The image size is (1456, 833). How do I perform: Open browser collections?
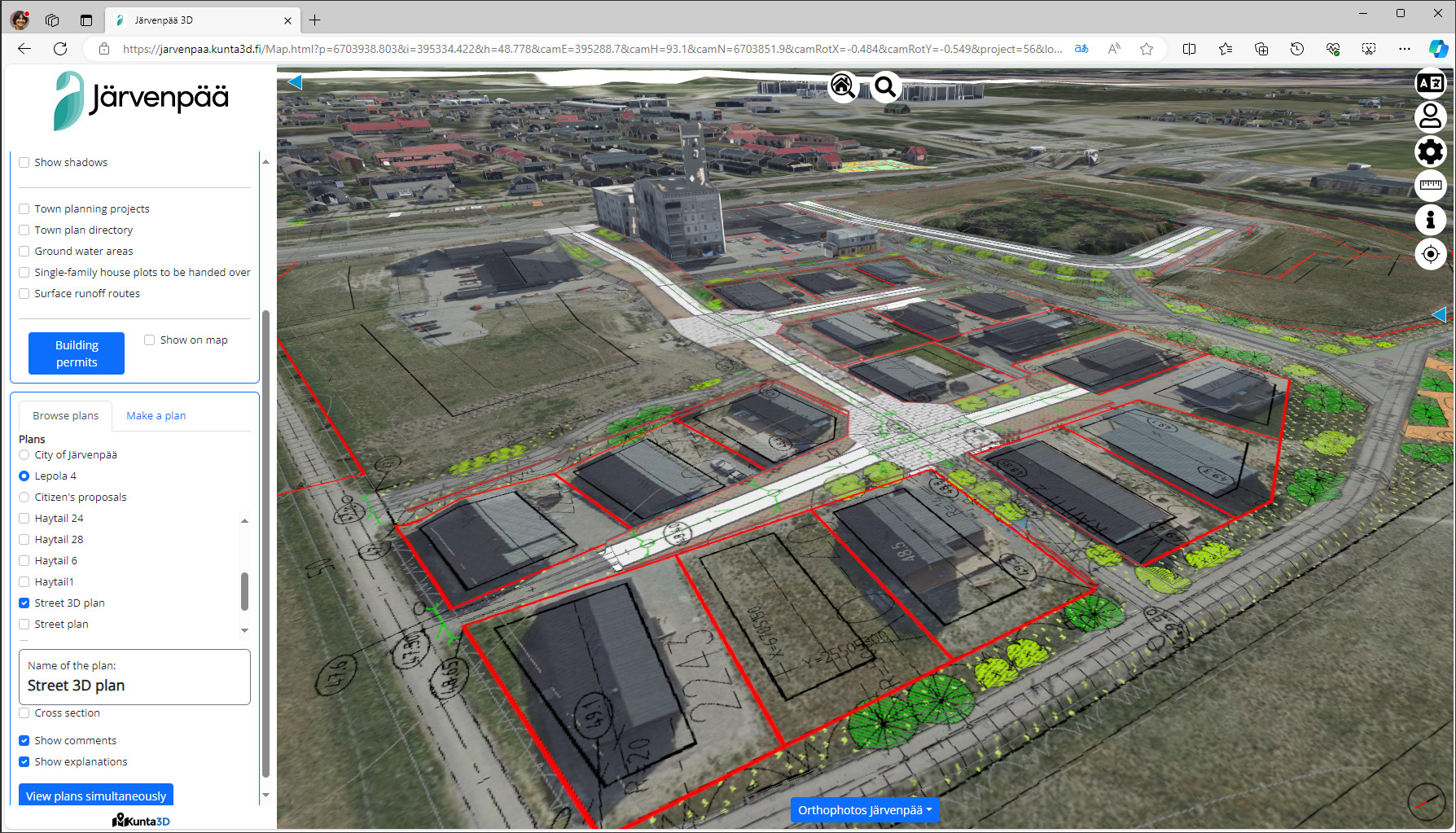(x=1261, y=49)
